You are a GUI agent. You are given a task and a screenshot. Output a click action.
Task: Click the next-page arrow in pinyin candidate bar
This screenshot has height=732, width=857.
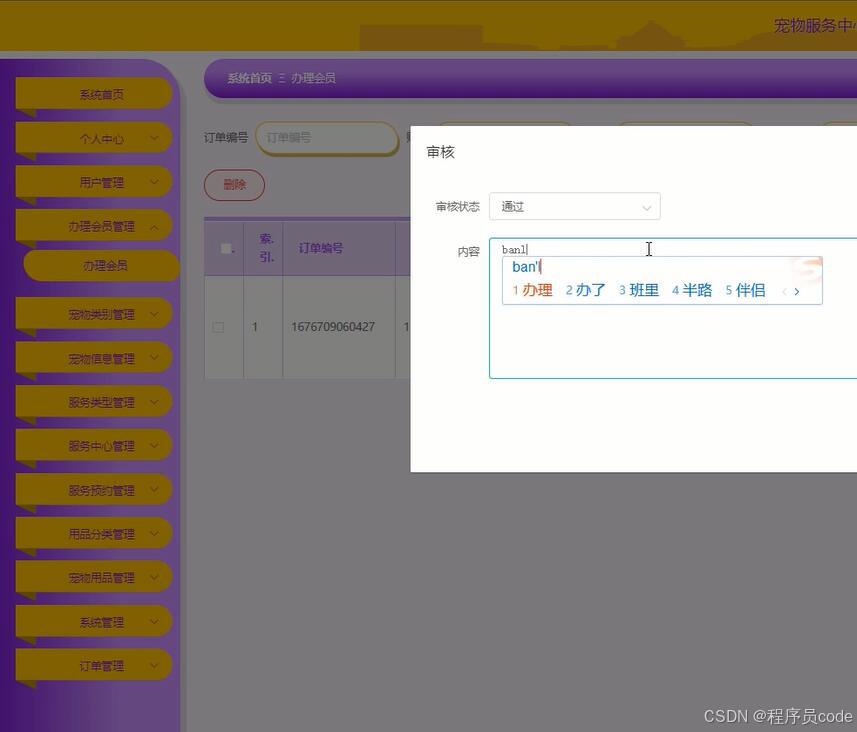[797, 290]
